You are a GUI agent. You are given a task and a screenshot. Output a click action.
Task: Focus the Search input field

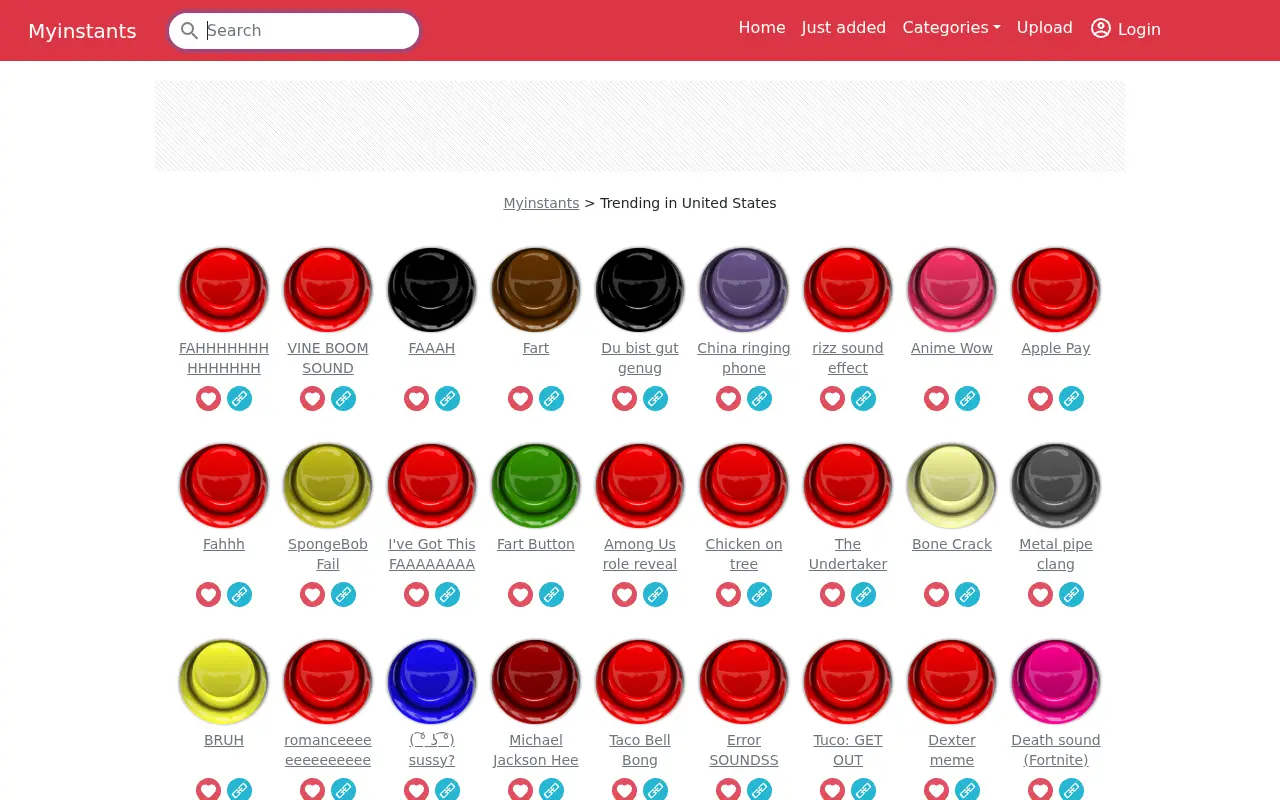coord(294,31)
